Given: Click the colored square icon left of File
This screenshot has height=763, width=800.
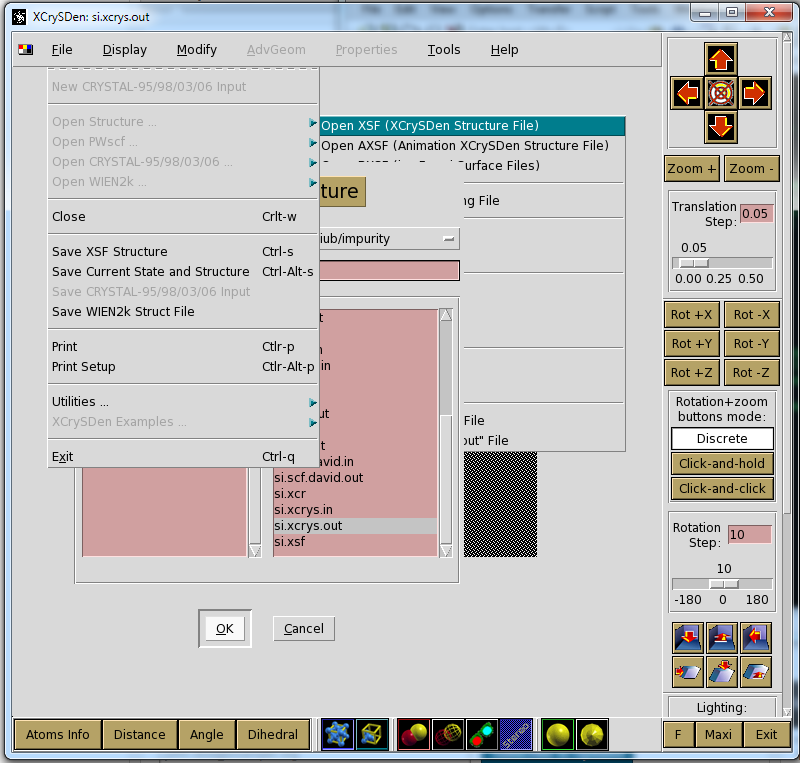Looking at the screenshot, I should pyautogui.click(x=26, y=50).
